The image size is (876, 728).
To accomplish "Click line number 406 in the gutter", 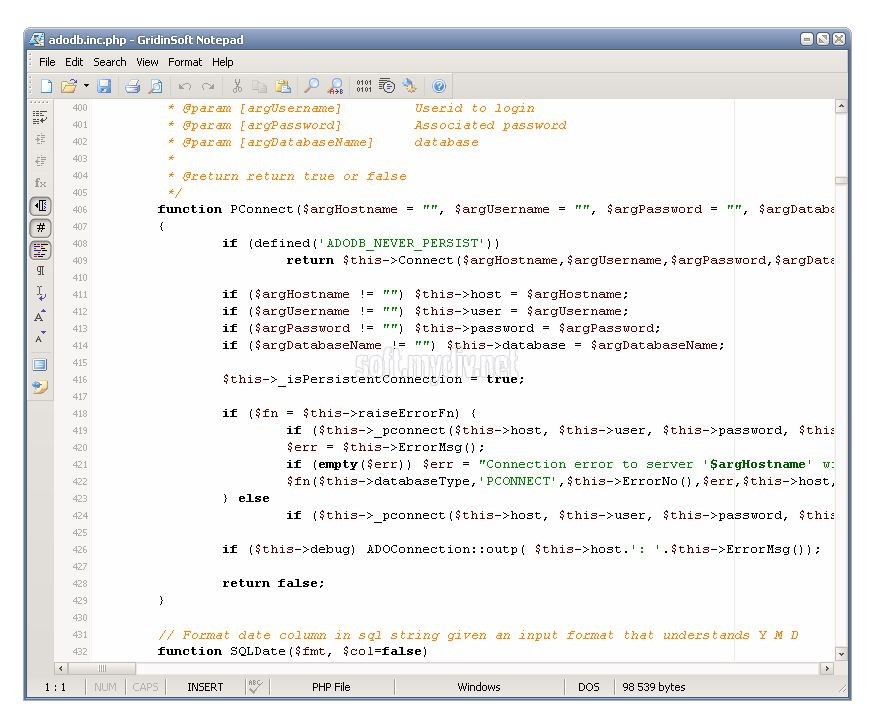I will point(80,210).
